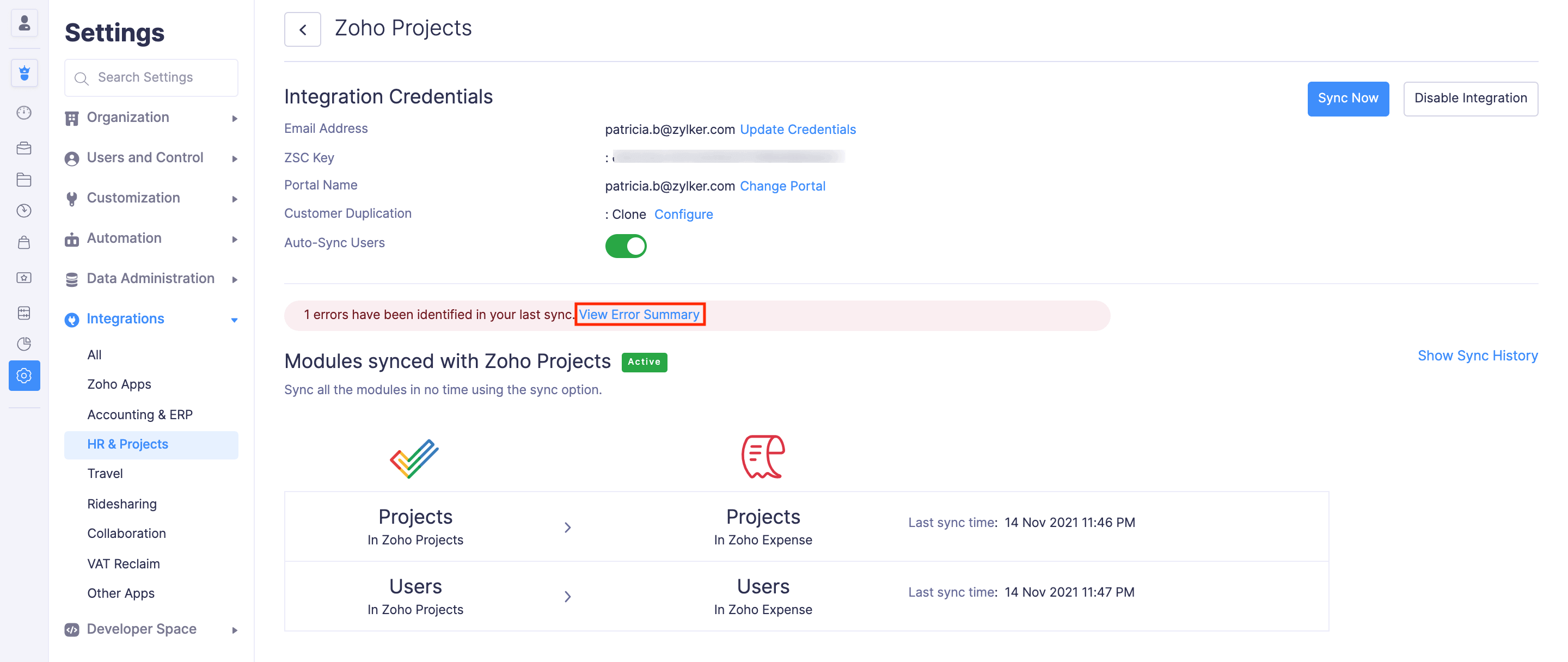Viewport: 1568px width, 662px height.
Task: Click into the Search Settings field
Action: (x=152, y=78)
